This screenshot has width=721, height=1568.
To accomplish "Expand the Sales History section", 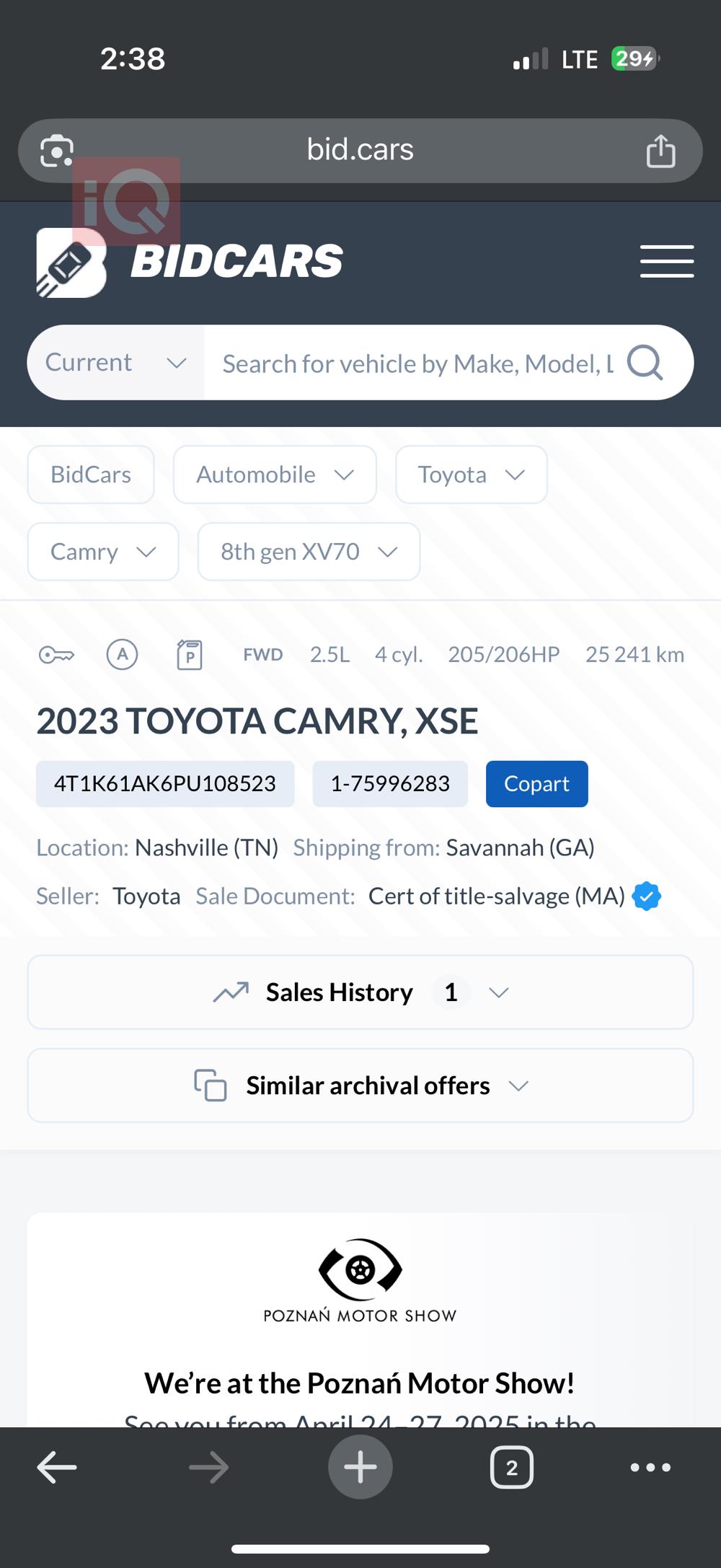I will point(360,992).
